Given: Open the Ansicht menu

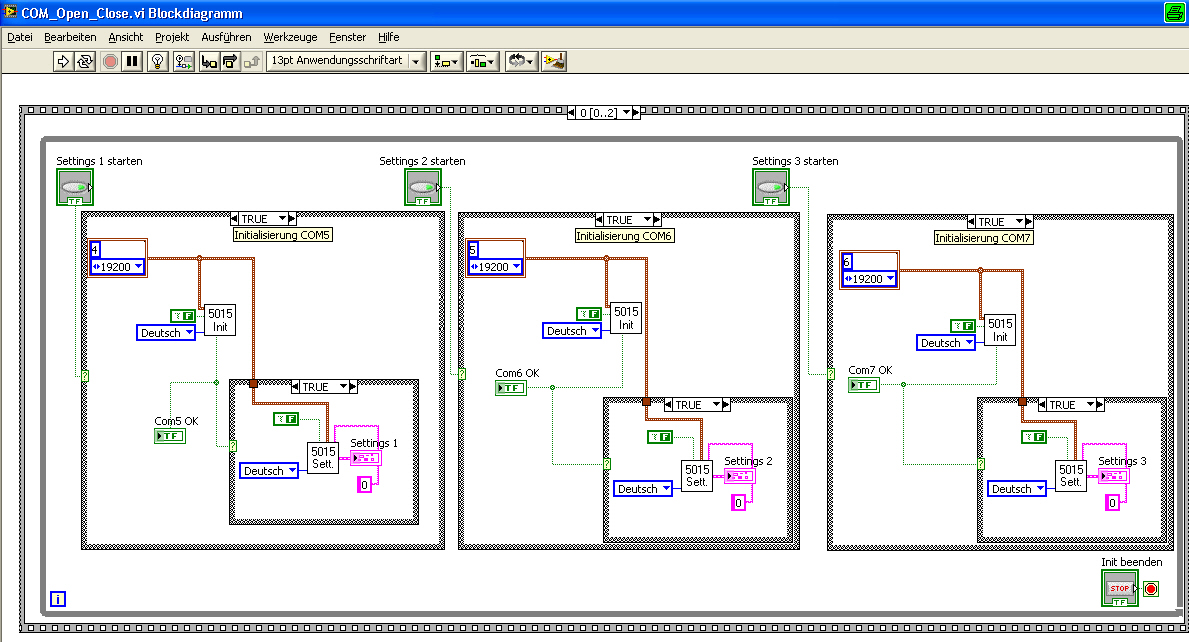Looking at the screenshot, I should (x=125, y=37).
